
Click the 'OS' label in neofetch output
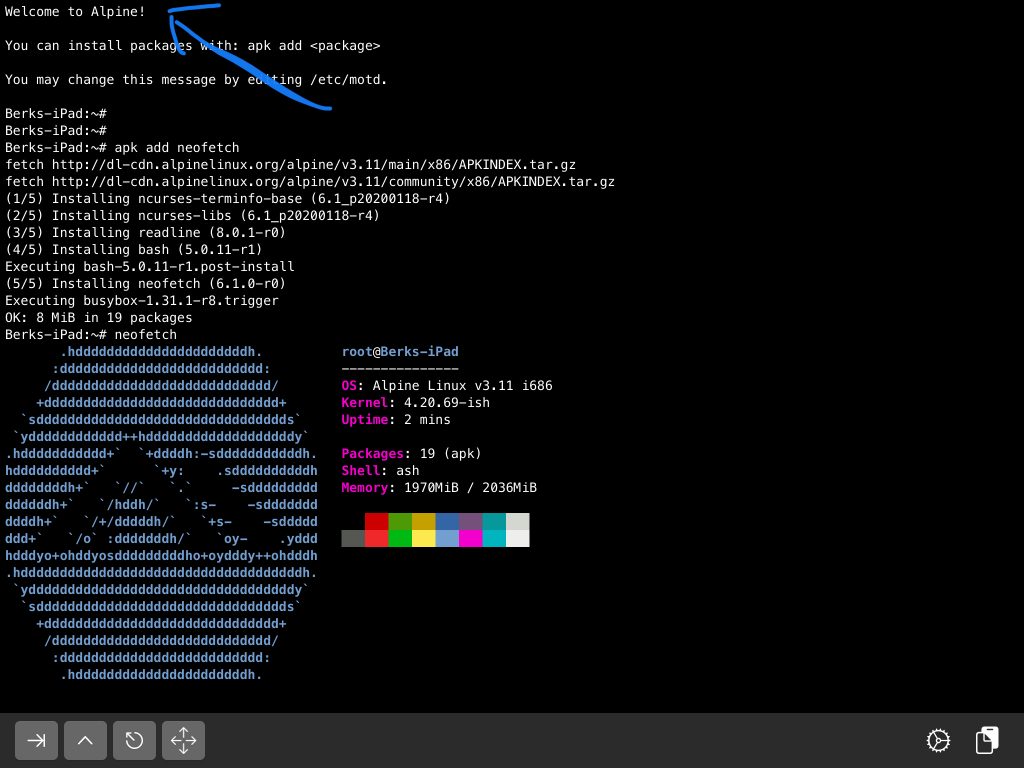pos(349,385)
